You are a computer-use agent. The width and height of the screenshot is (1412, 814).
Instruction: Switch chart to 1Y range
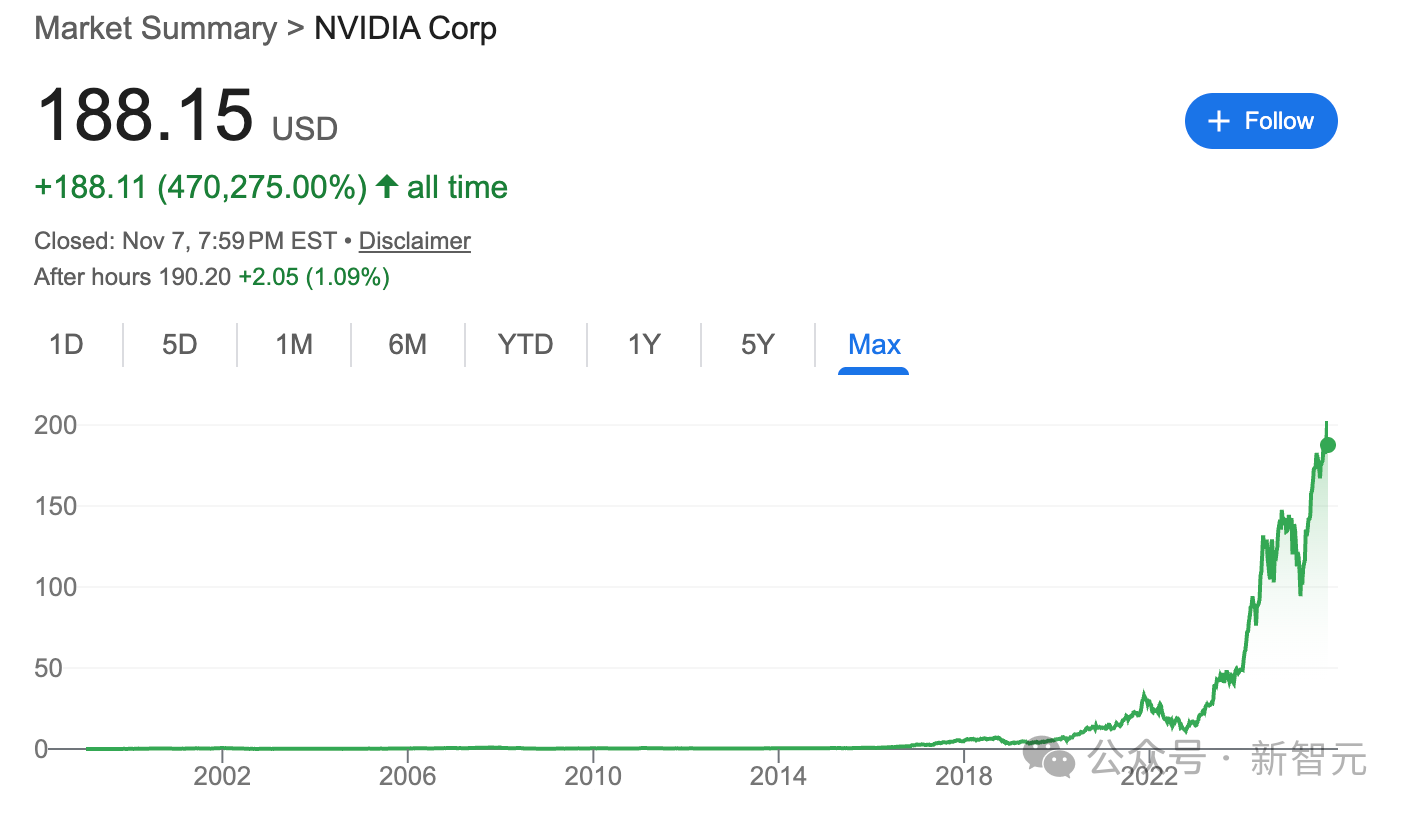(644, 345)
